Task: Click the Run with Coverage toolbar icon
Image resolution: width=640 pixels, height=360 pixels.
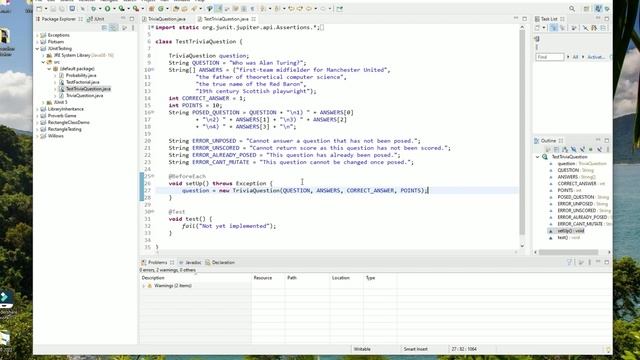Action: [121, 8]
